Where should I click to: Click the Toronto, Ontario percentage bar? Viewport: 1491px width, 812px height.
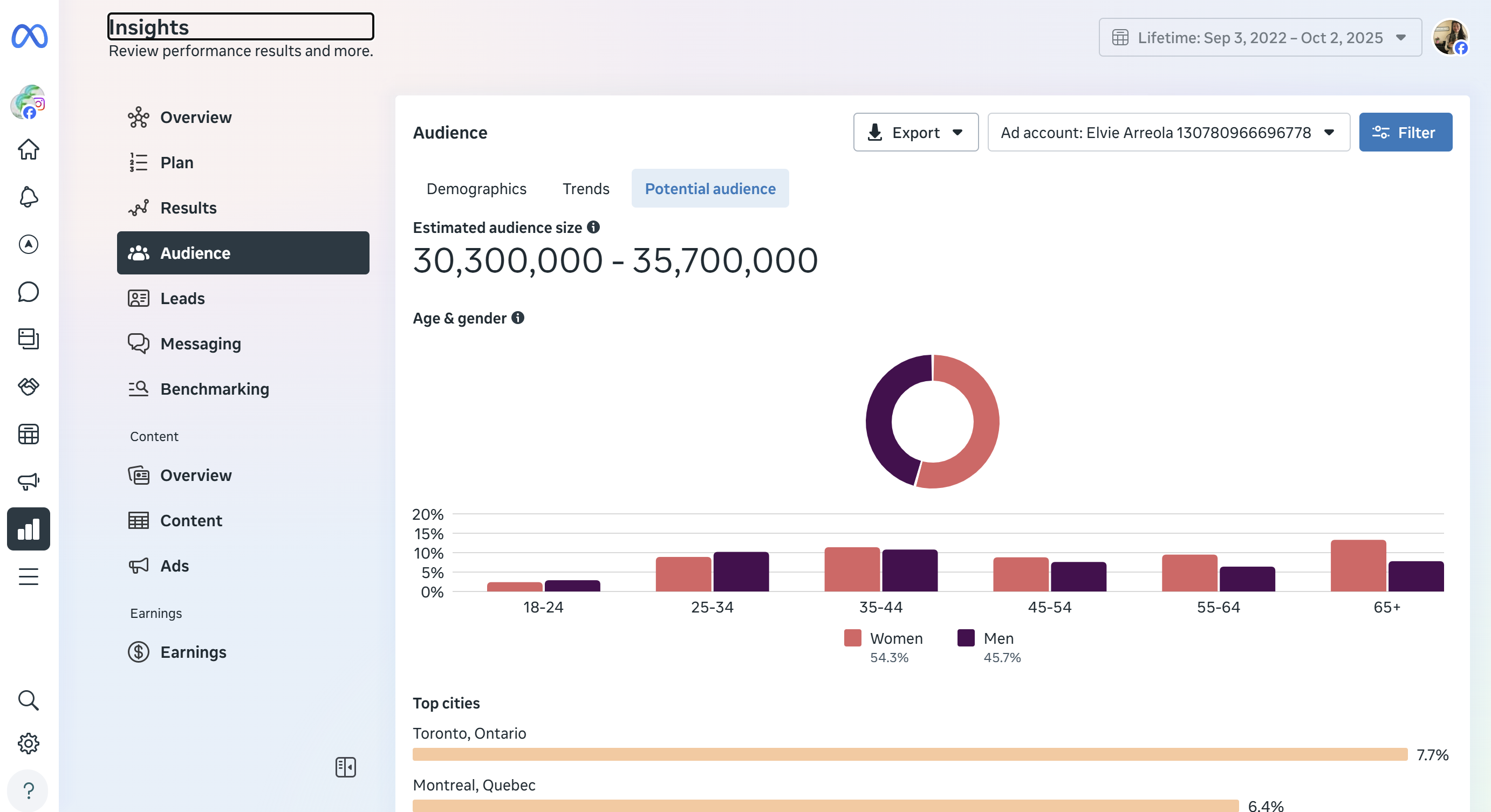click(x=909, y=754)
